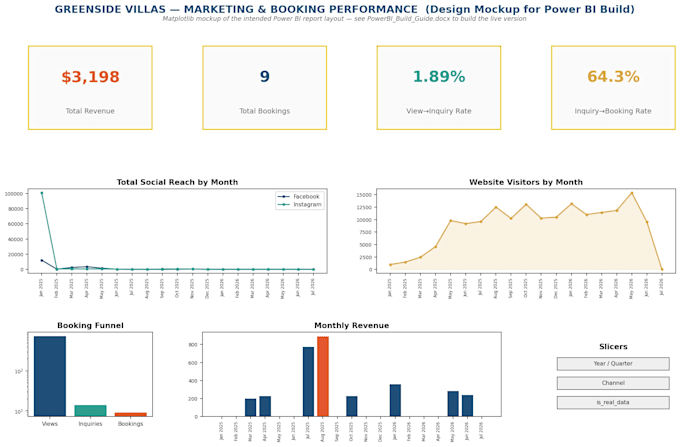Click the Total Social Reach by Month title

(x=177, y=182)
